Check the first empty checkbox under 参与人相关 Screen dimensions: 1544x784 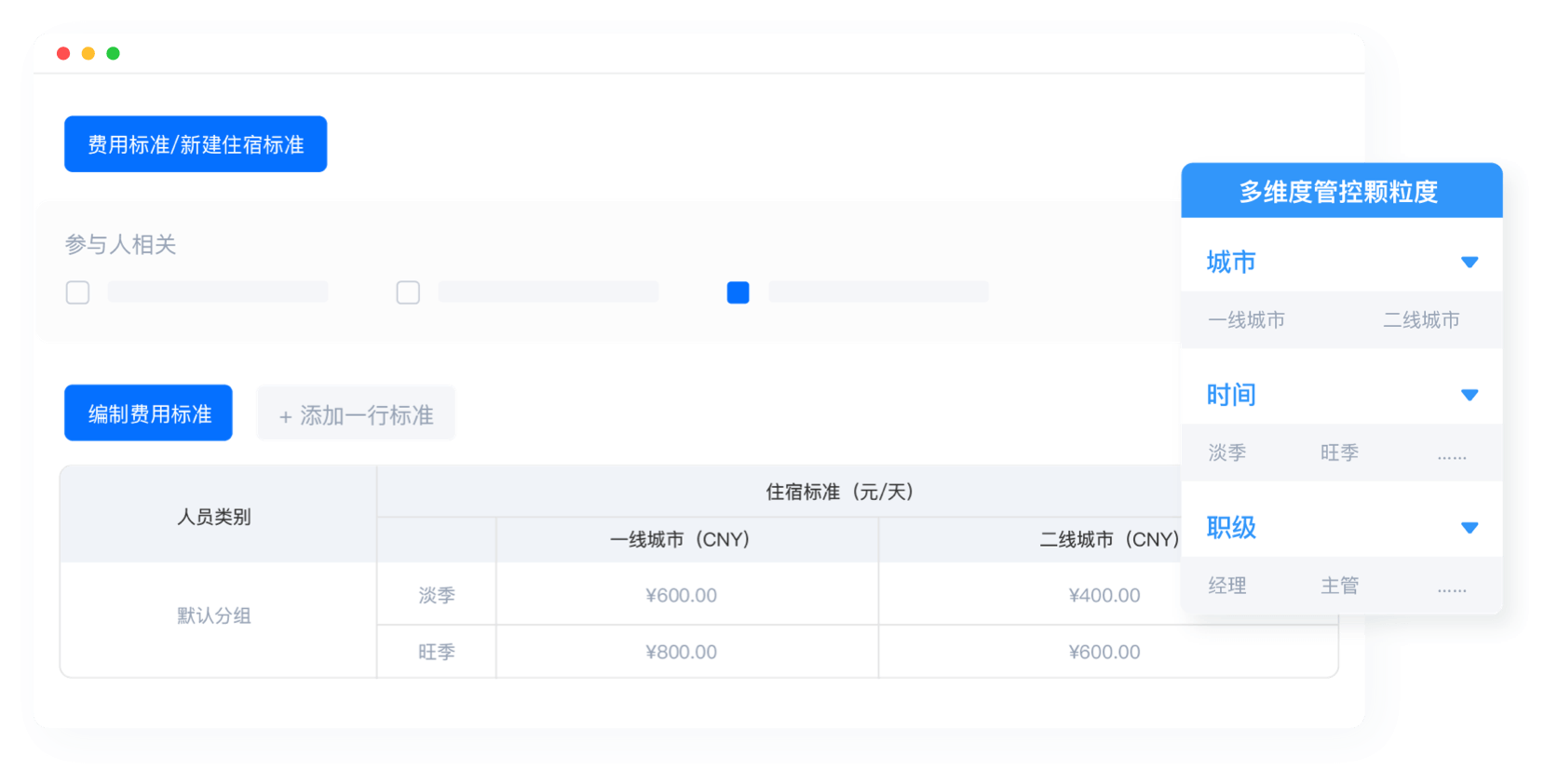coord(78,292)
